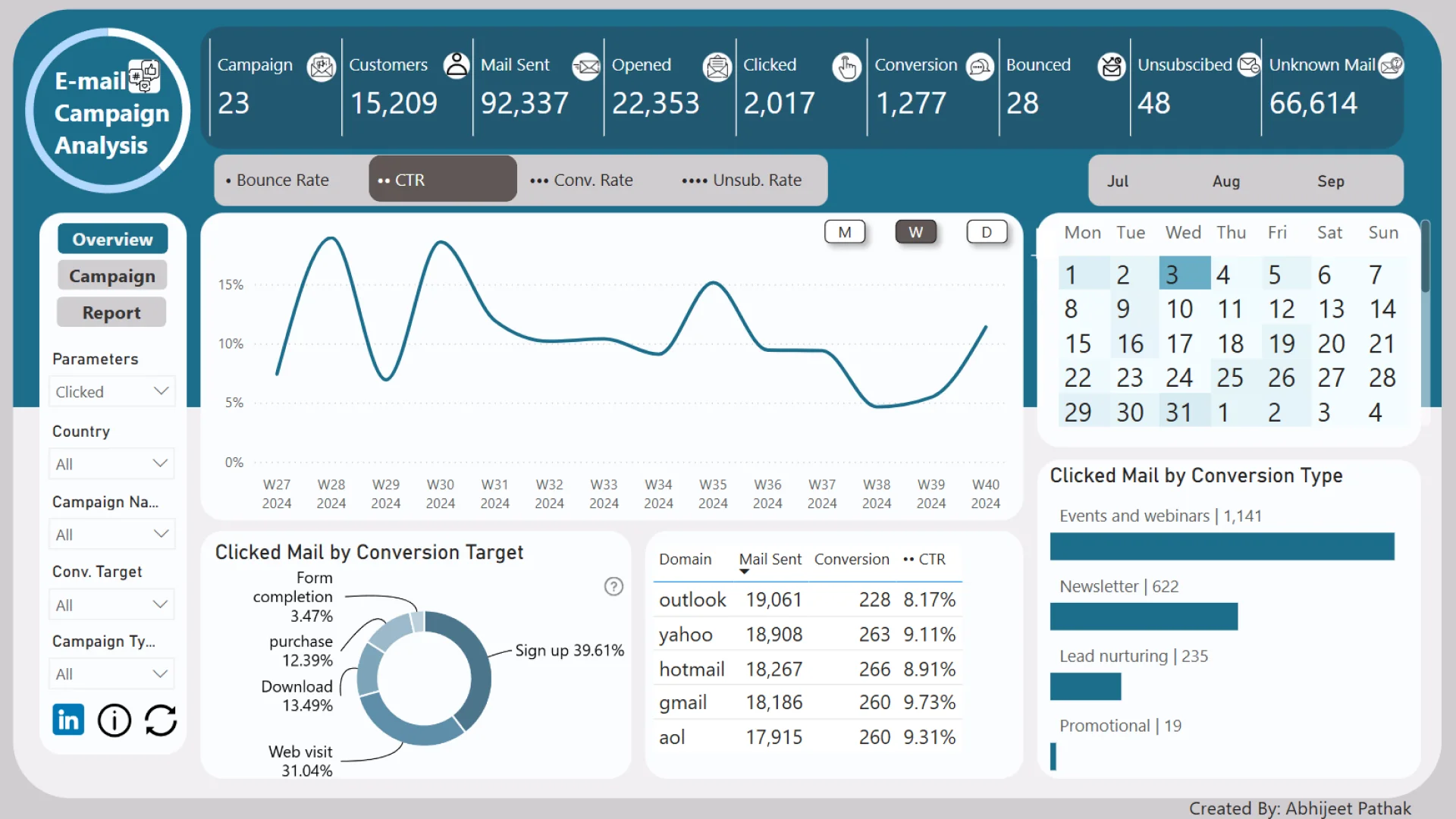The width and height of the screenshot is (1456, 819).
Task: Click the Lead nurturing bar
Action: 1085,686
